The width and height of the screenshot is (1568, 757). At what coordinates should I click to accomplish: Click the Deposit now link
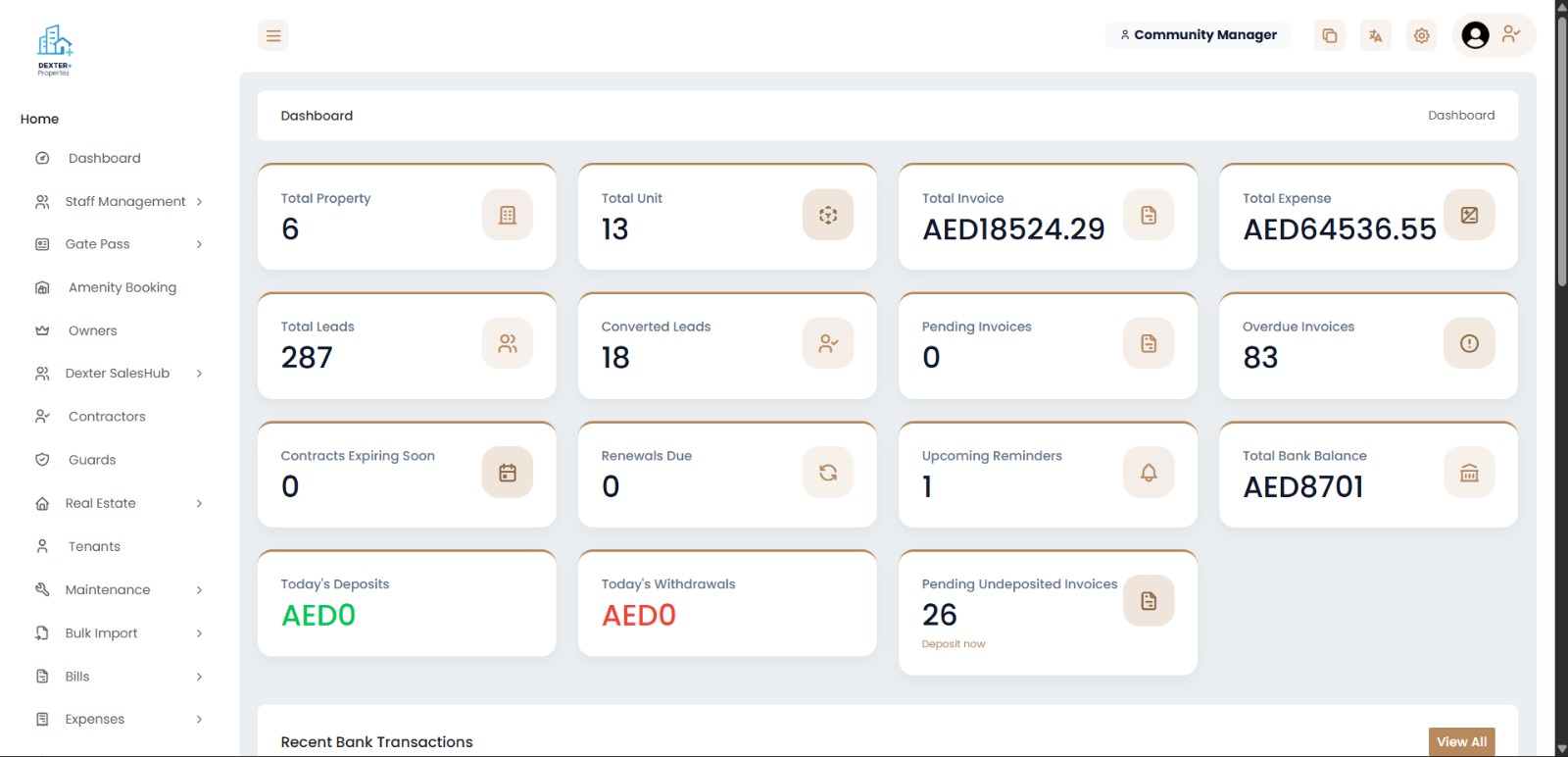(x=954, y=644)
